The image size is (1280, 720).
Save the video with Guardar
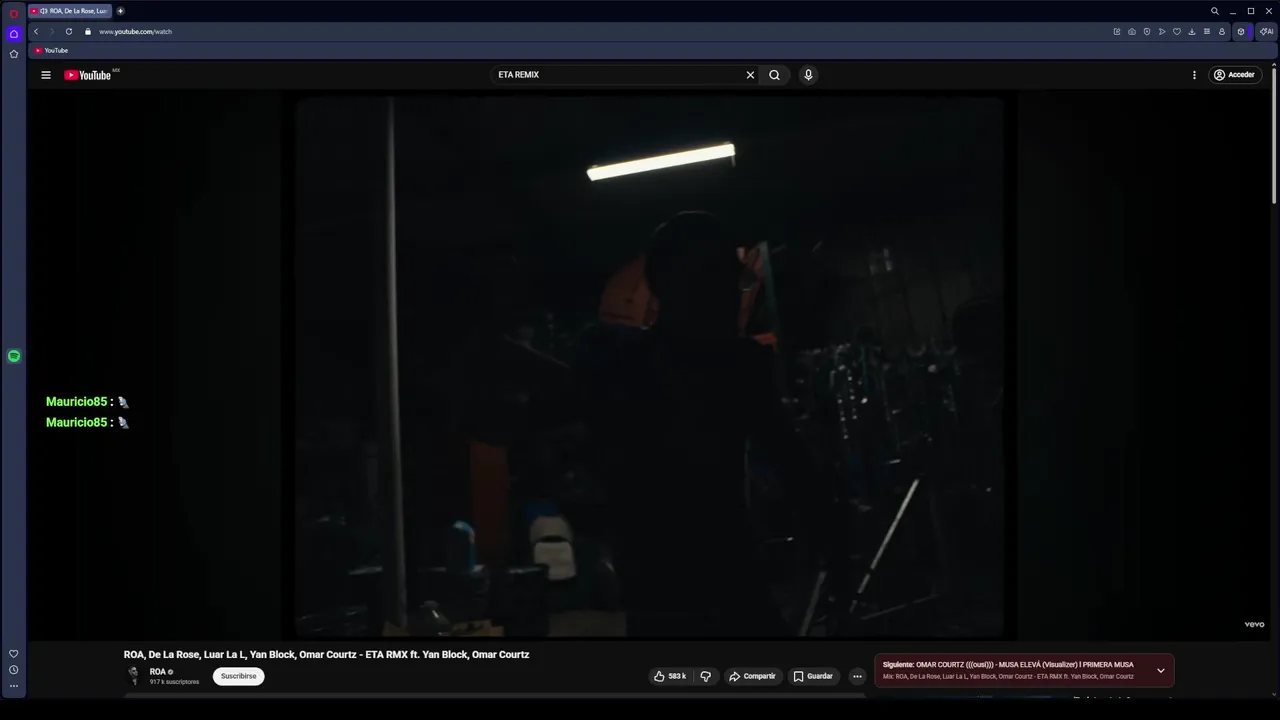point(813,676)
